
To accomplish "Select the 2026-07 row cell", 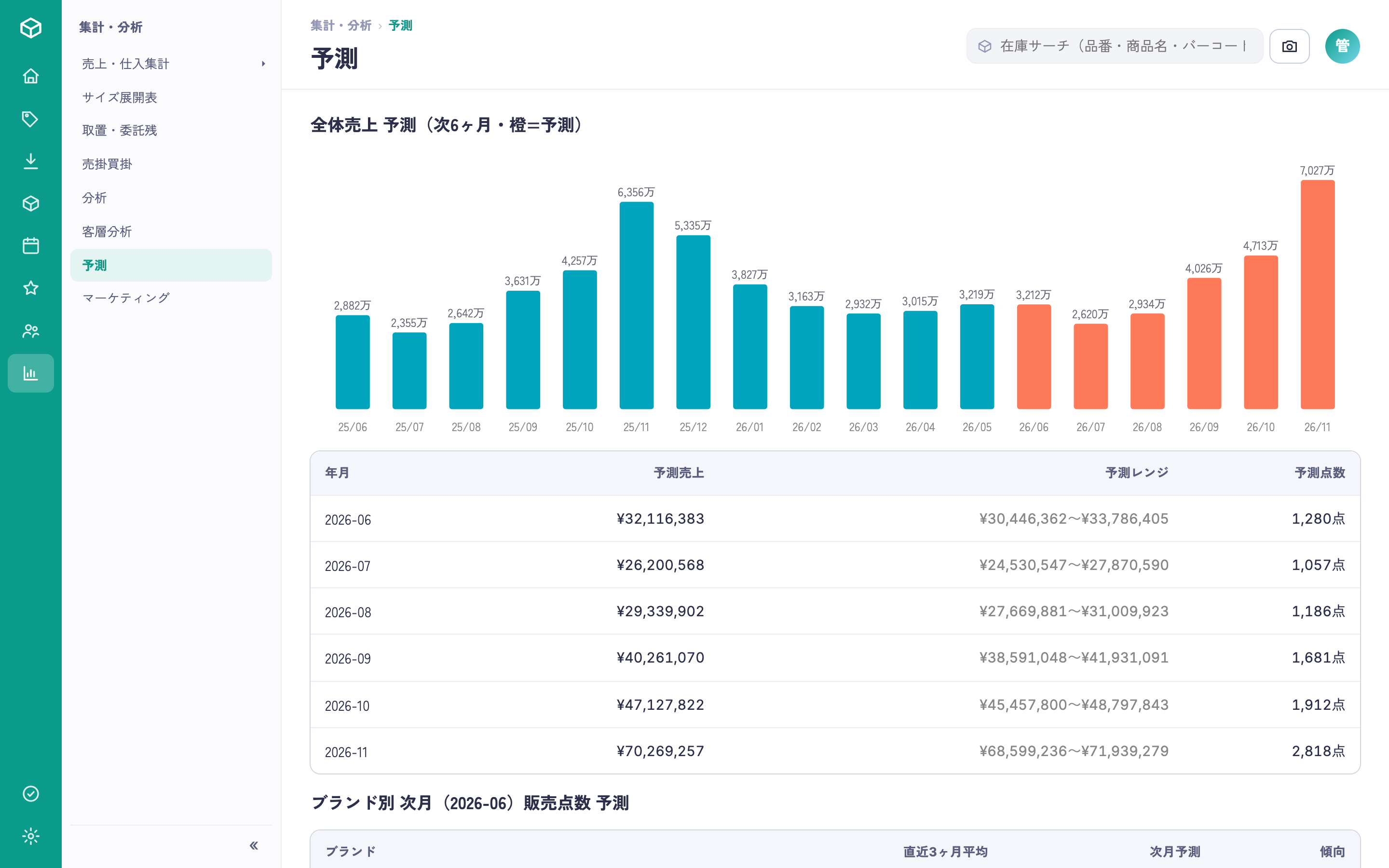I will 348,566.
